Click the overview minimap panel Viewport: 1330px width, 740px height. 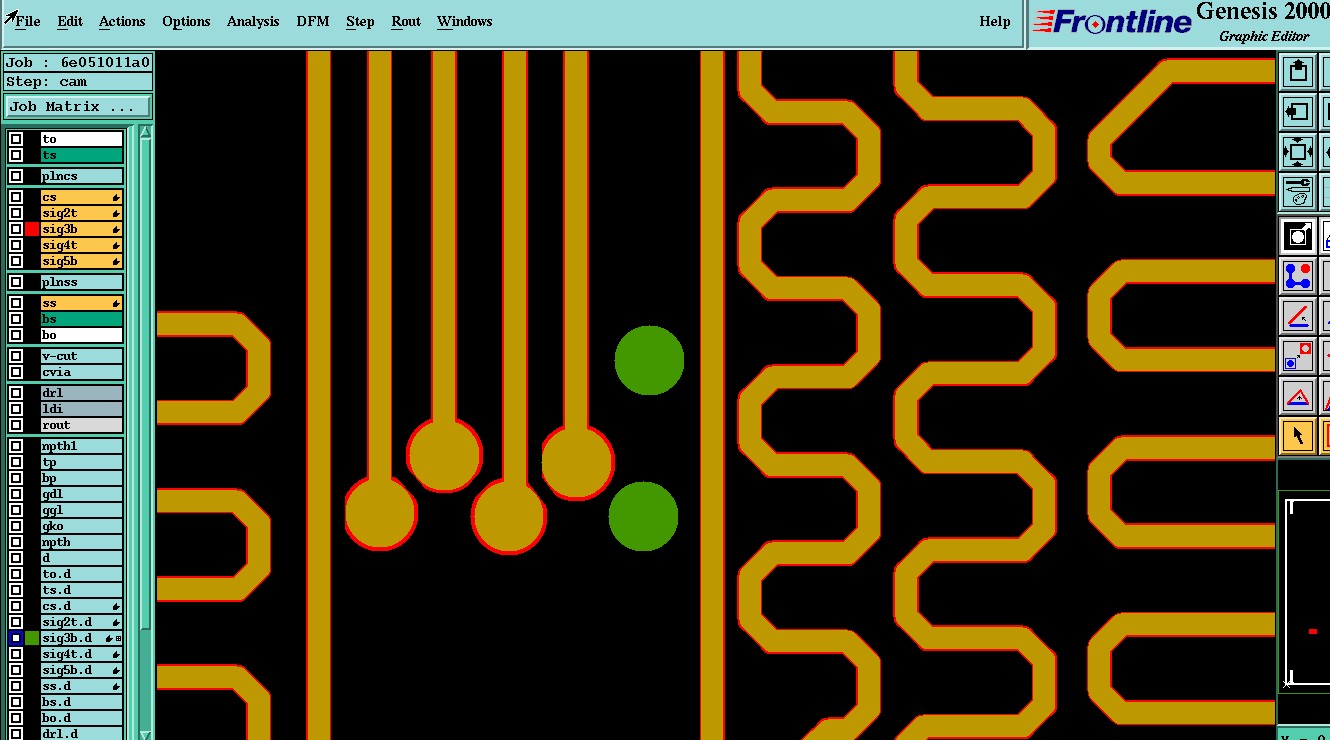tap(1305, 591)
